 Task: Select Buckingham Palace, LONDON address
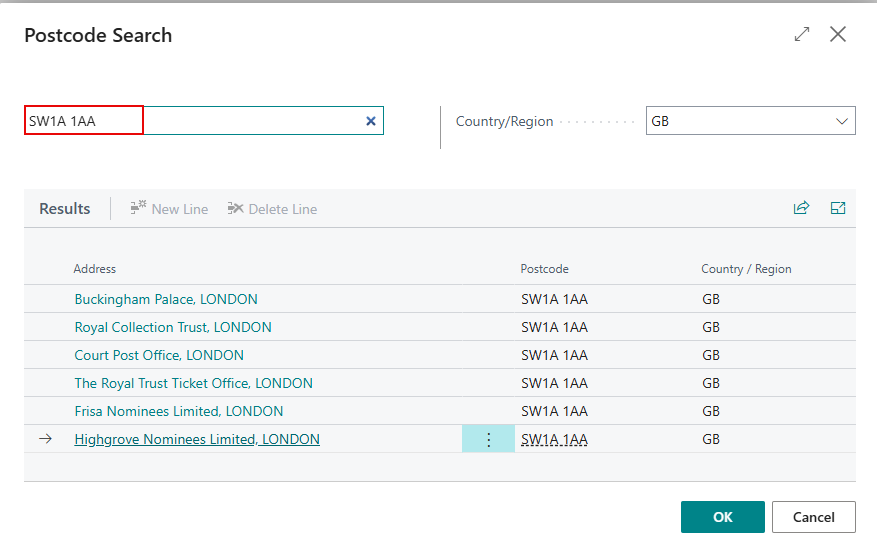[x=166, y=299]
